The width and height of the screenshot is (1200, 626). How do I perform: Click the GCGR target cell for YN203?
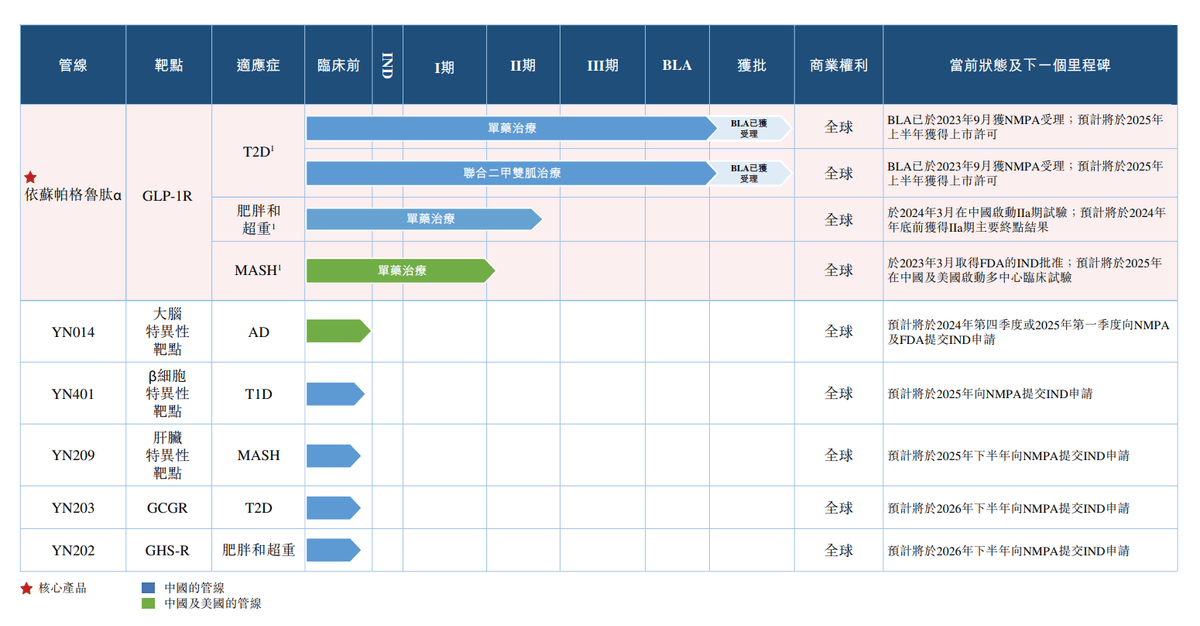pos(168,508)
